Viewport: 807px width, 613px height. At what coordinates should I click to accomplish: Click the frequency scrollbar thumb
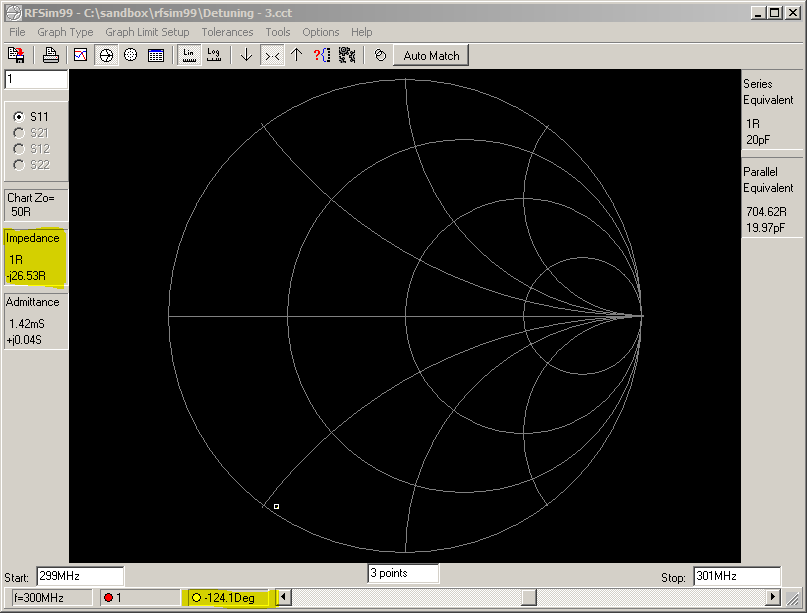529,598
